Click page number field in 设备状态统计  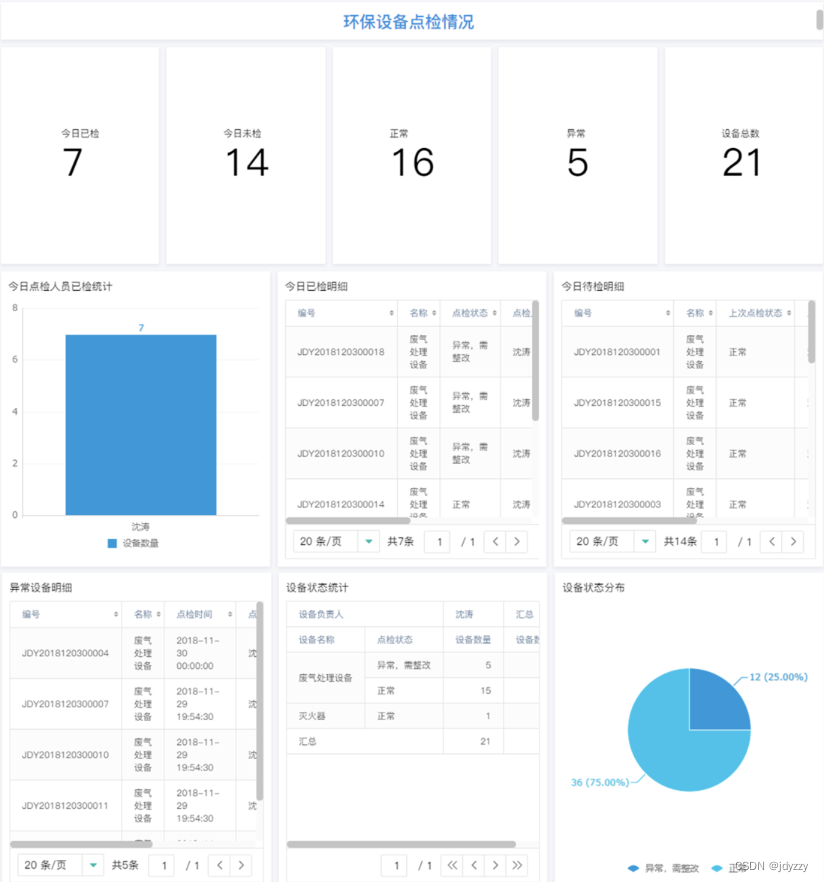click(396, 865)
